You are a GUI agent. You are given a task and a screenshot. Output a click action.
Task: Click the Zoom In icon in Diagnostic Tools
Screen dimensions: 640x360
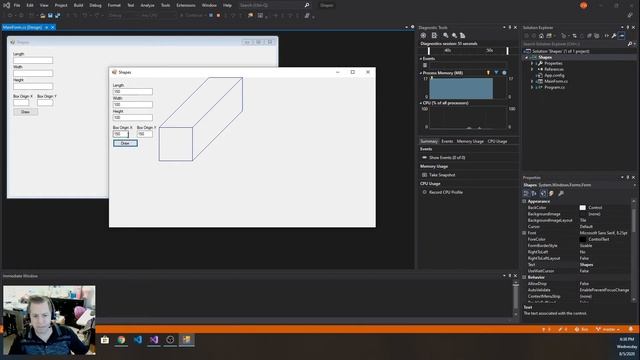coord(446,36)
